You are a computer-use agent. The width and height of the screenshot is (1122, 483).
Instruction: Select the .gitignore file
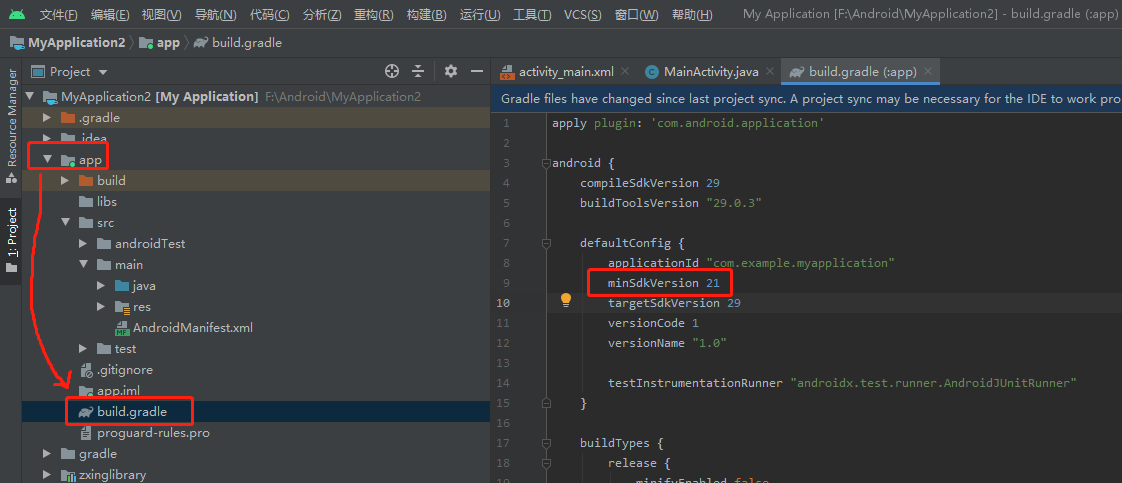click(x=115, y=370)
